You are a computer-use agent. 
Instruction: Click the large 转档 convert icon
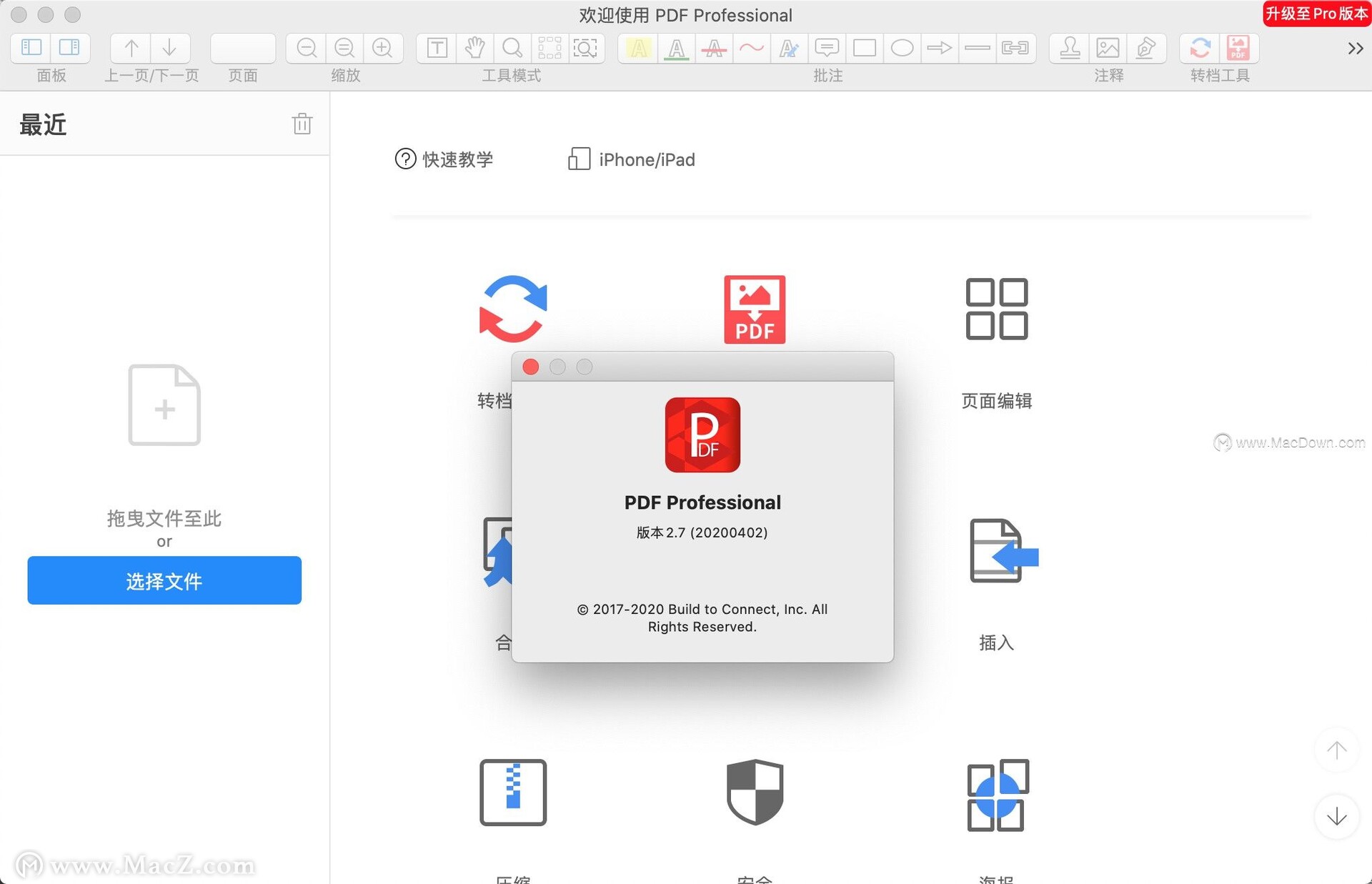pyautogui.click(x=513, y=309)
